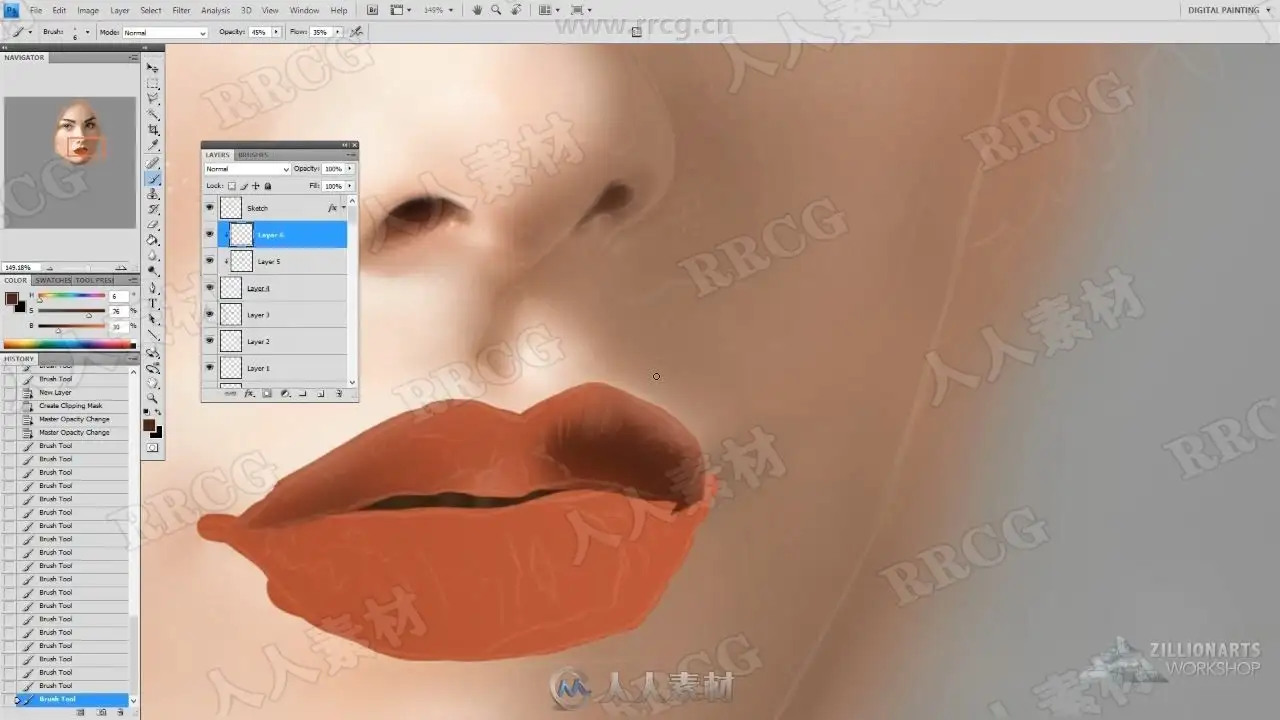The height and width of the screenshot is (720, 1280).
Task: Expand the Sketch layer effects arrow
Action: [x=343, y=208]
